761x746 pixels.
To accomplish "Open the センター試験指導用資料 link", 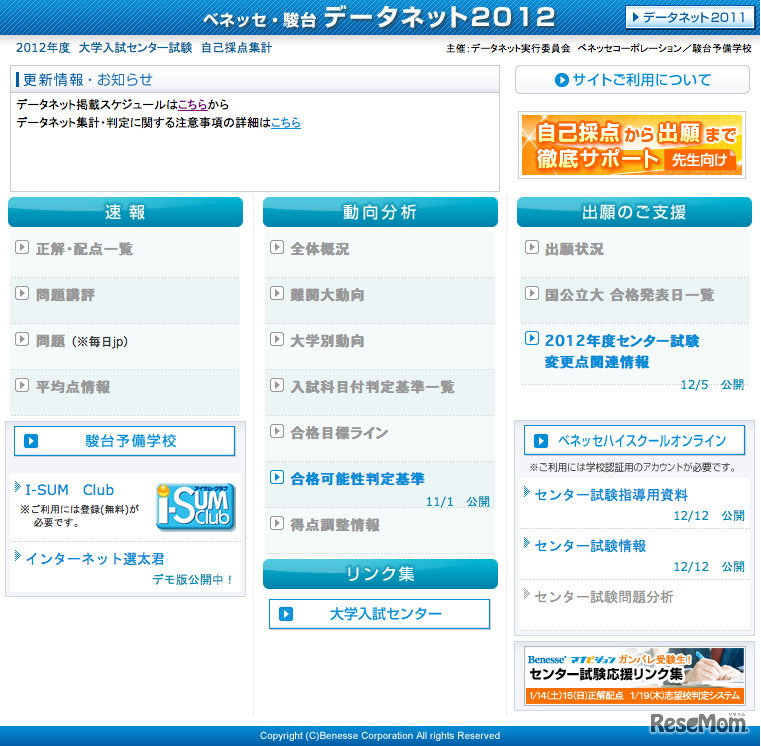I will [x=611, y=495].
